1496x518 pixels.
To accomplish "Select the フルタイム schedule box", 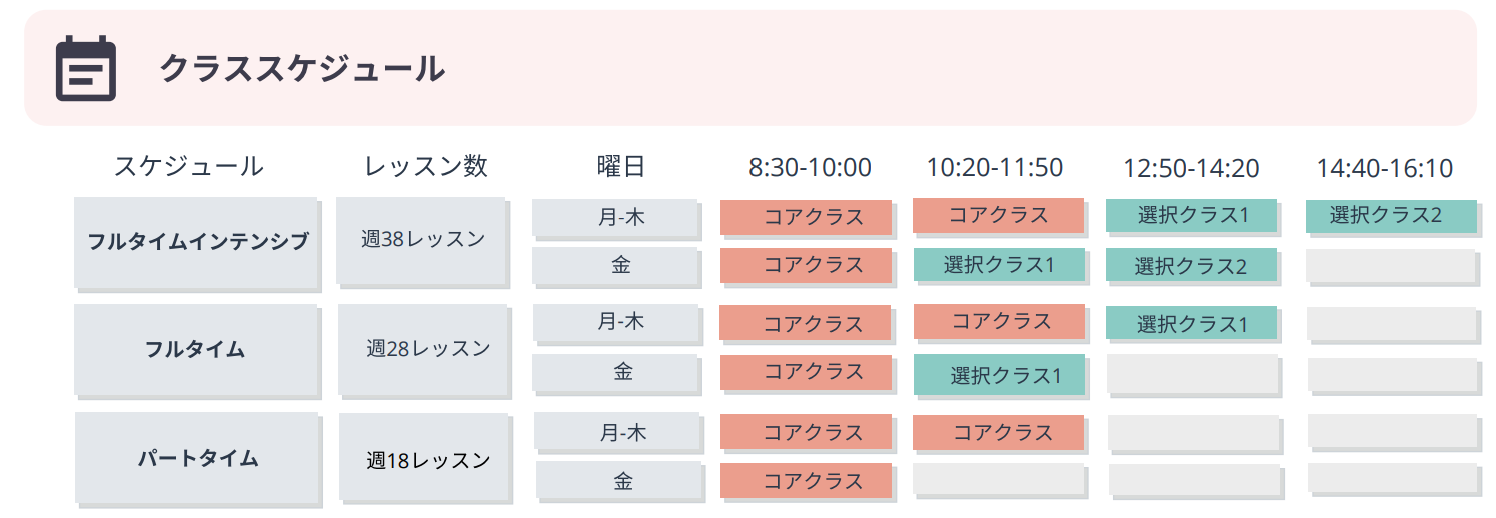I will [x=197, y=350].
